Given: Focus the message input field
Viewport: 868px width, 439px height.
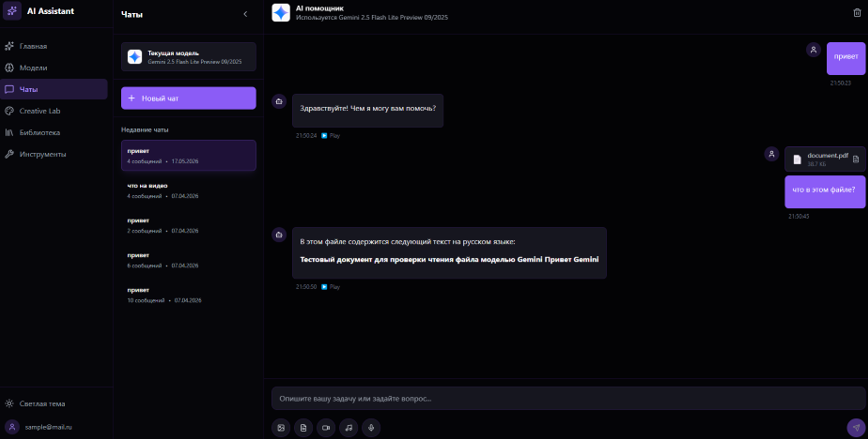Looking at the screenshot, I should 569,398.
